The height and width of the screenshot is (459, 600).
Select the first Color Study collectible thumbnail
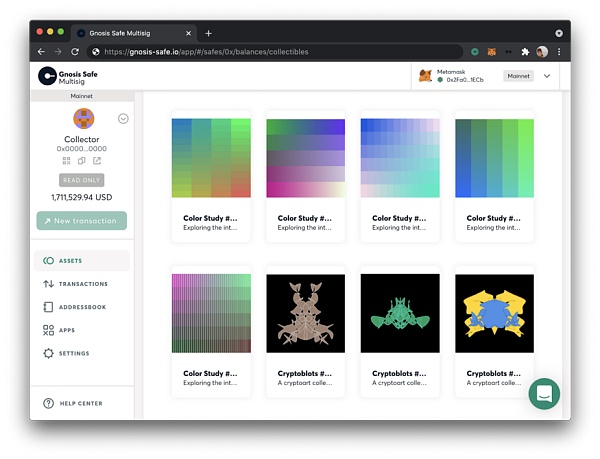point(211,158)
